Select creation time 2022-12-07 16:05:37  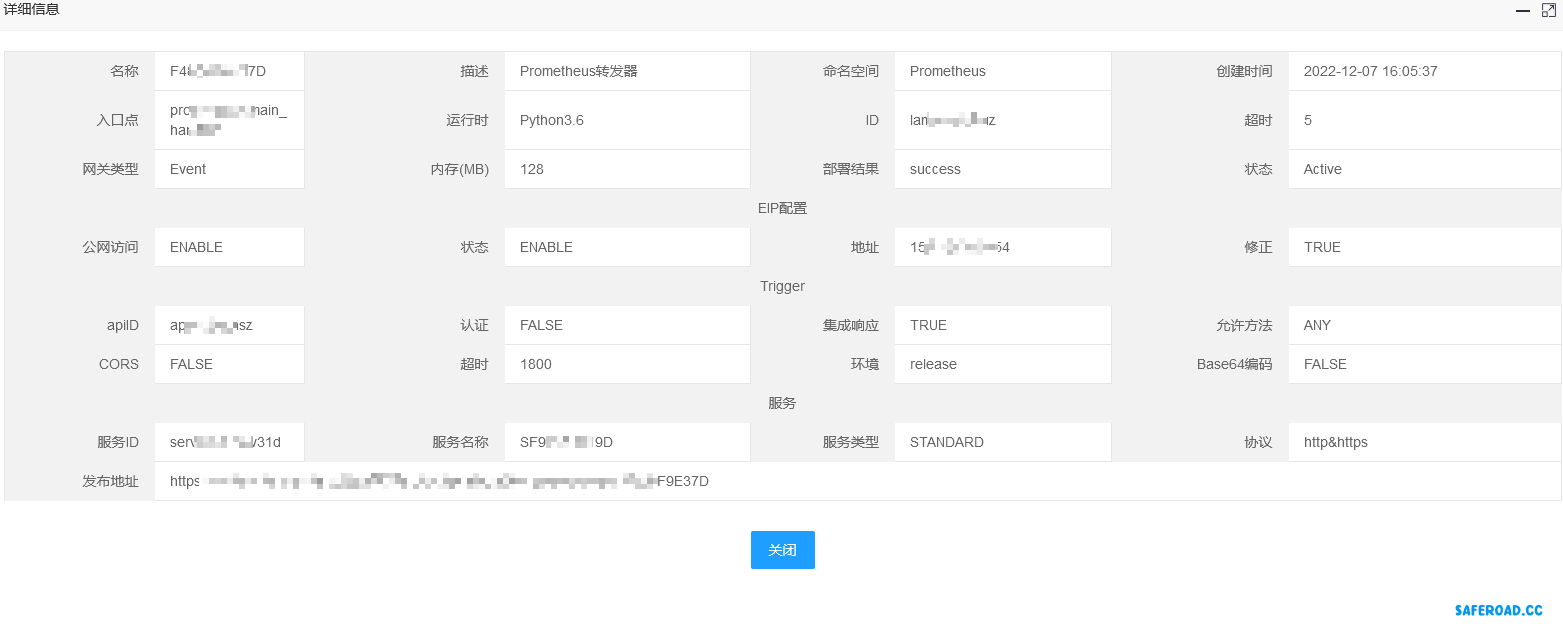tap(1371, 71)
